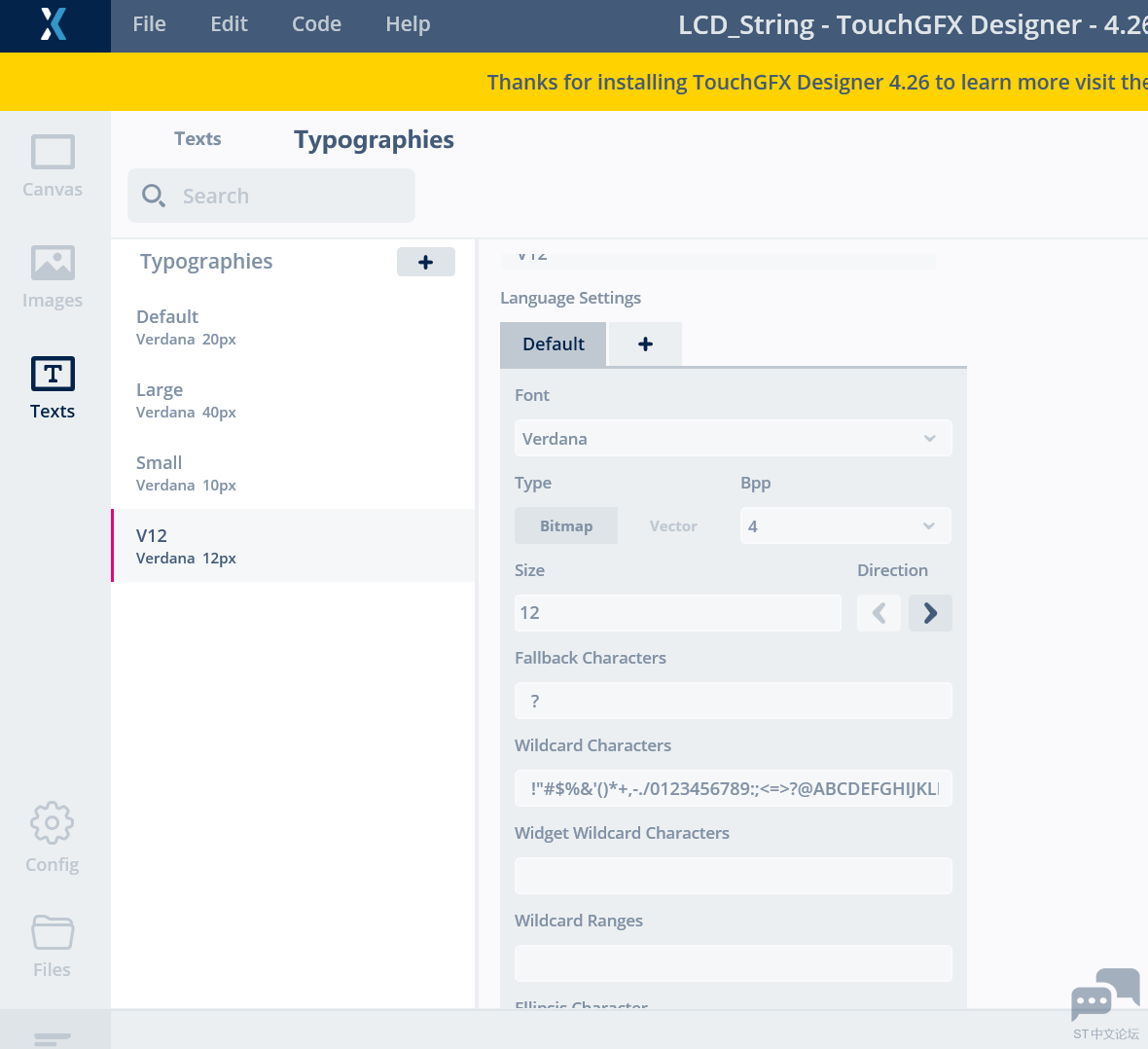
Task: Open the Bpp dropdown showing 4
Action: 844,526
